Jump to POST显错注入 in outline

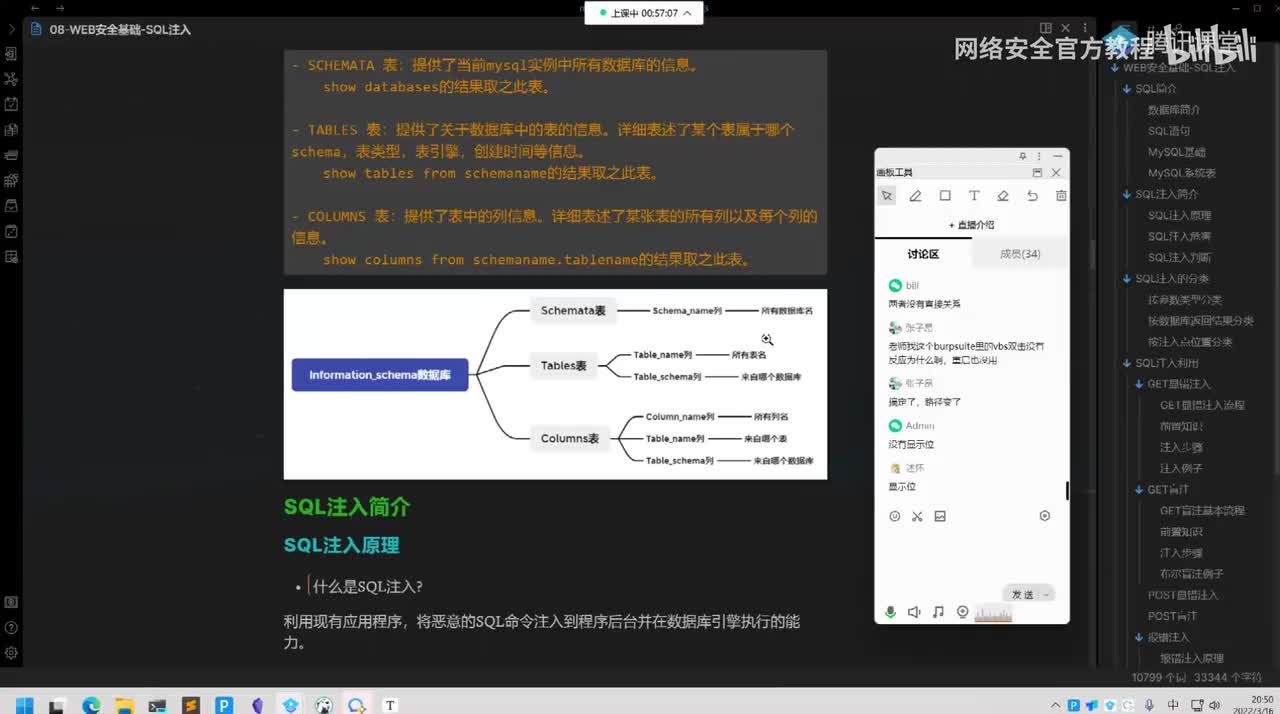point(1183,595)
